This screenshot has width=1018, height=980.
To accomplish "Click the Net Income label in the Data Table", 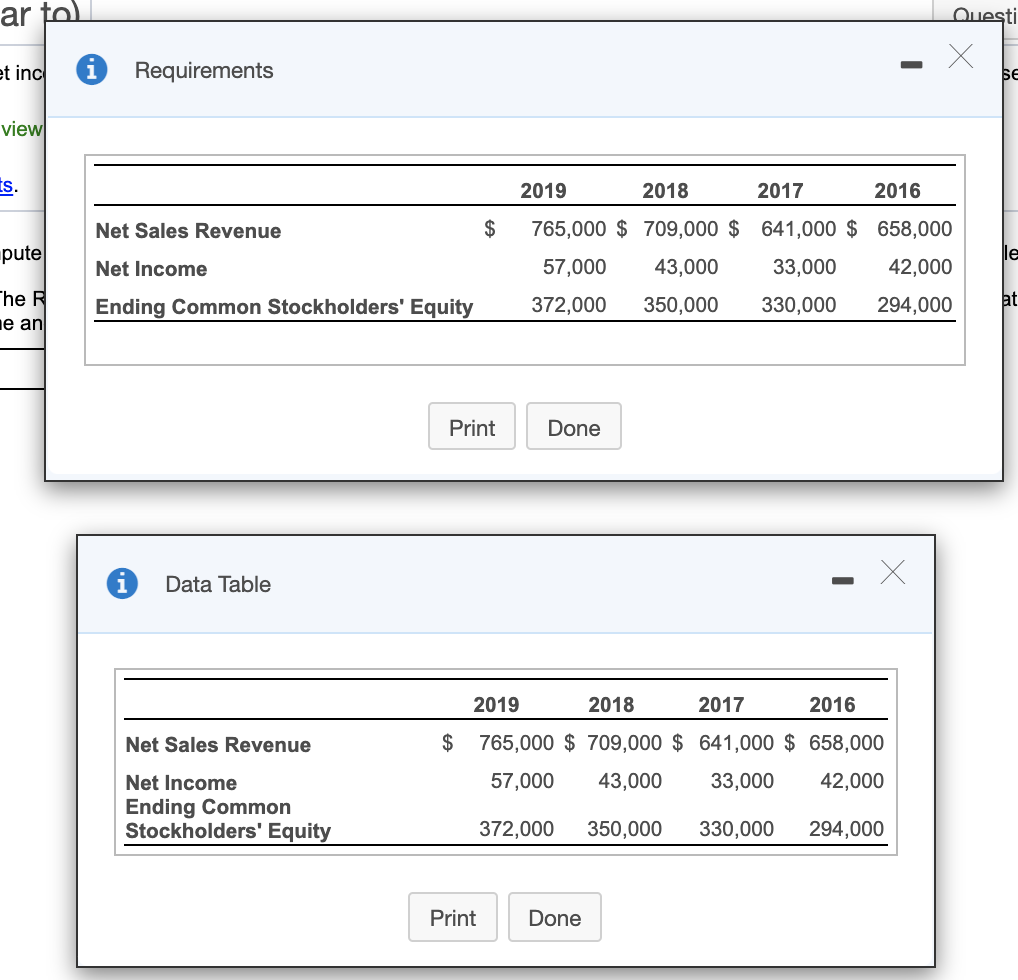I will pos(181,783).
